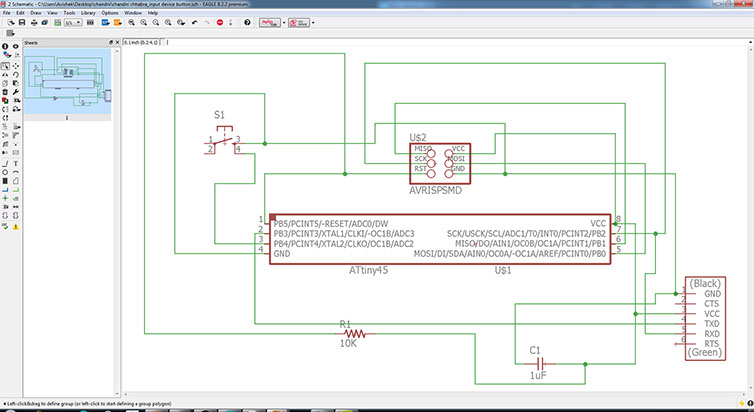Redraw the schematic view icon

click(168, 23)
